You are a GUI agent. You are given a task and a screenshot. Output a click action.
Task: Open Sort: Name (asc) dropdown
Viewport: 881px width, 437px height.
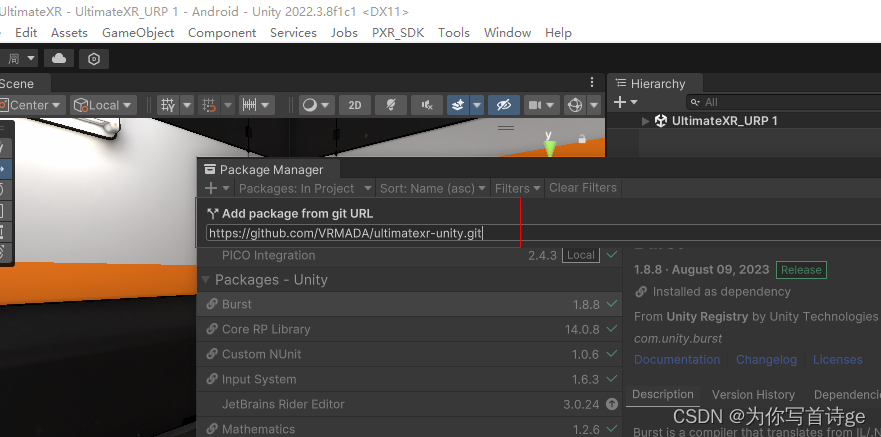[x=432, y=188]
